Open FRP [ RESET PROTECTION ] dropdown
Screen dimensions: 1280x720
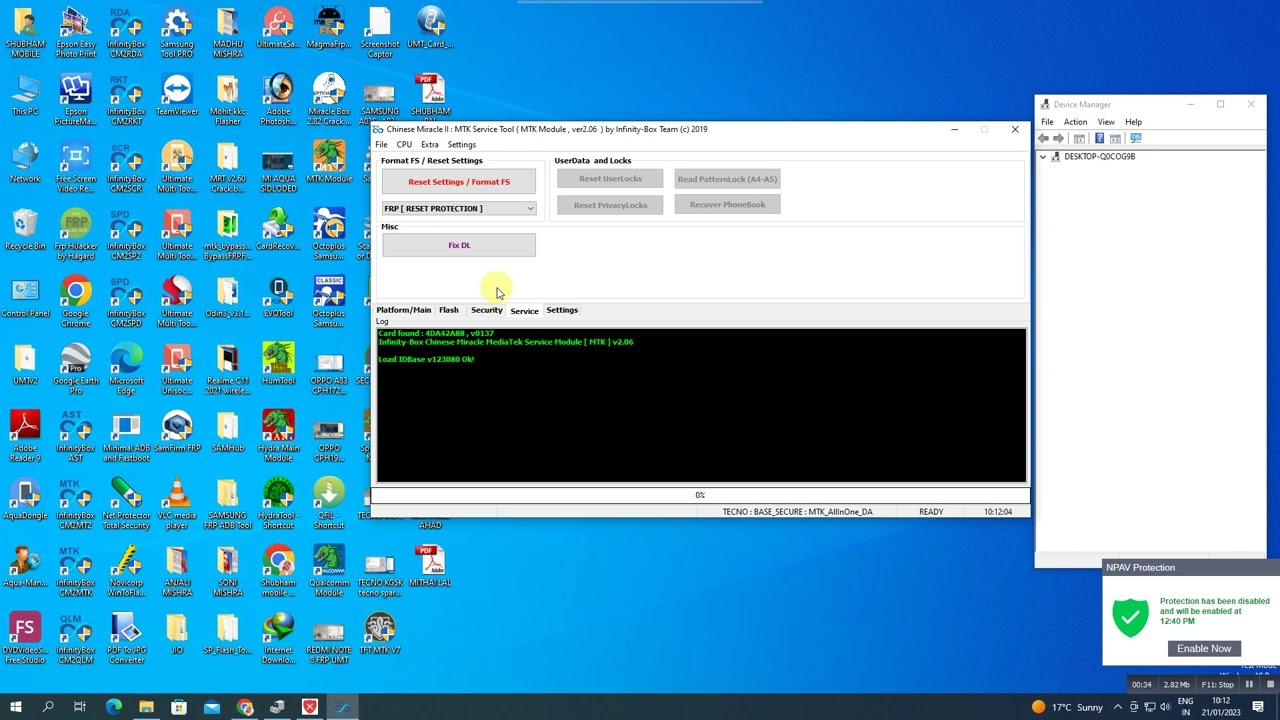click(459, 208)
